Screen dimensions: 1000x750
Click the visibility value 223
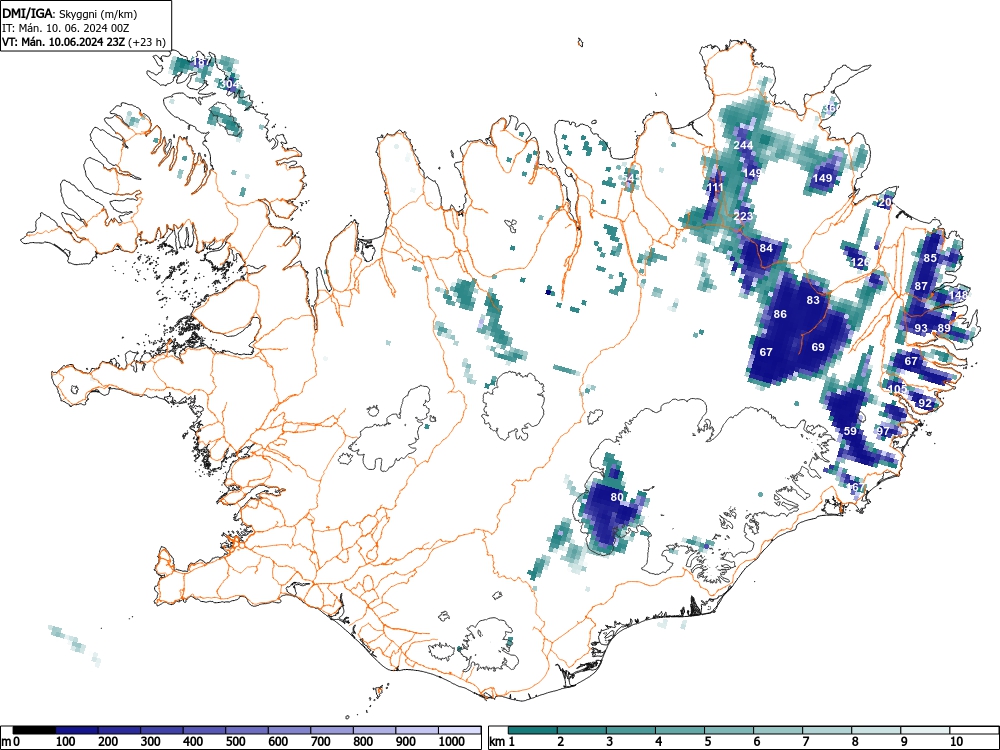(743, 216)
